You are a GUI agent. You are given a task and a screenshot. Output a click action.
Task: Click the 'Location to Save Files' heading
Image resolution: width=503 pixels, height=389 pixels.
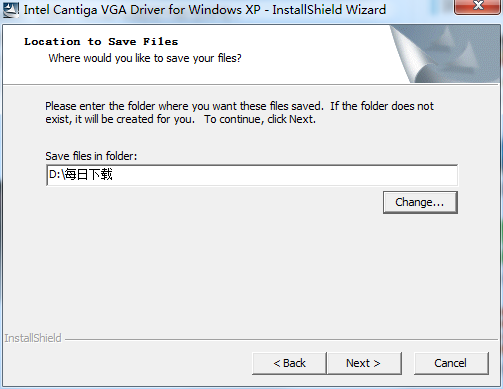(101, 42)
